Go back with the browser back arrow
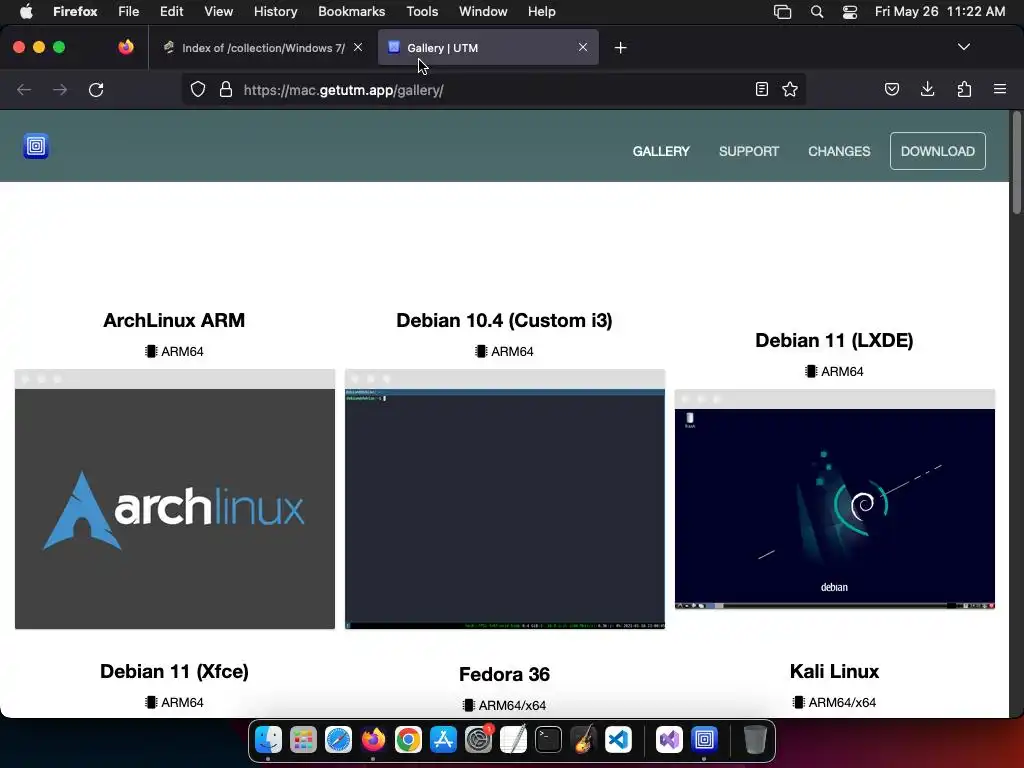1024x768 pixels. [x=24, y=89]
